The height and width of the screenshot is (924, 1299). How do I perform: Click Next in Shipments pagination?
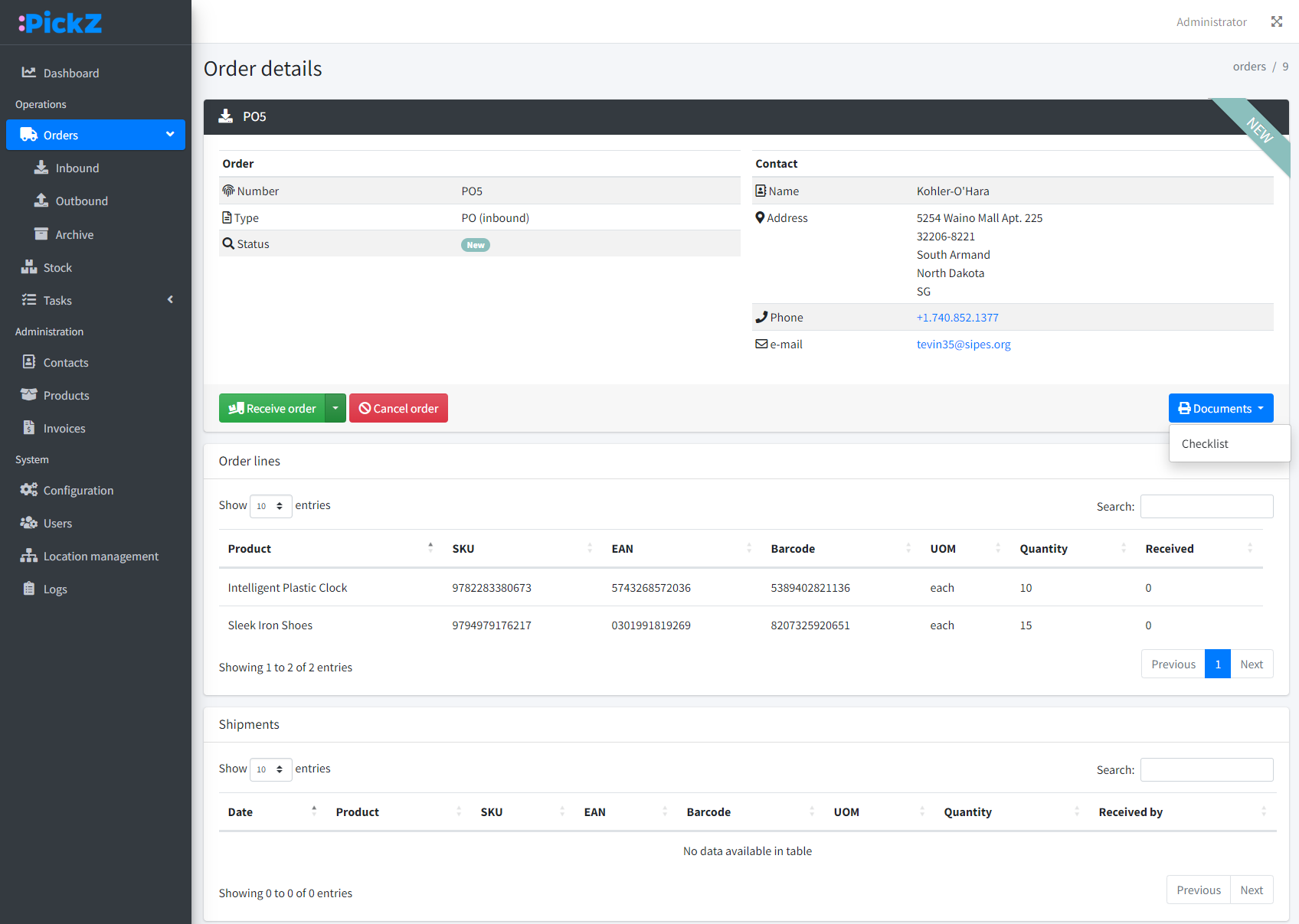coord(1252,890)
